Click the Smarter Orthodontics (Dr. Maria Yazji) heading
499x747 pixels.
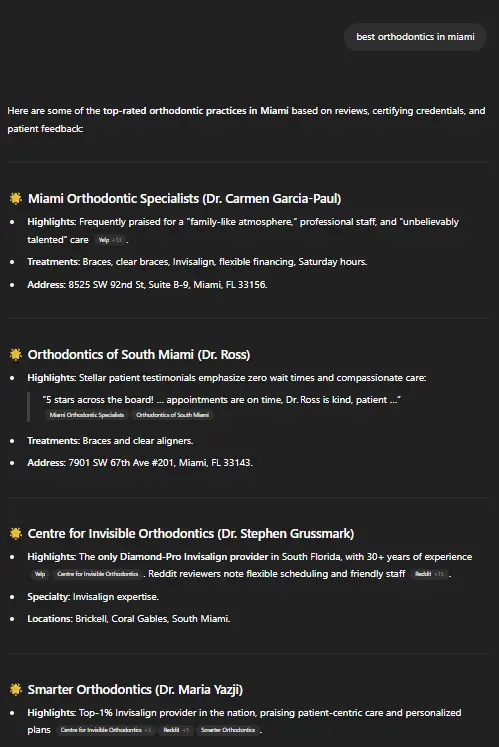[x=135, y=690]
